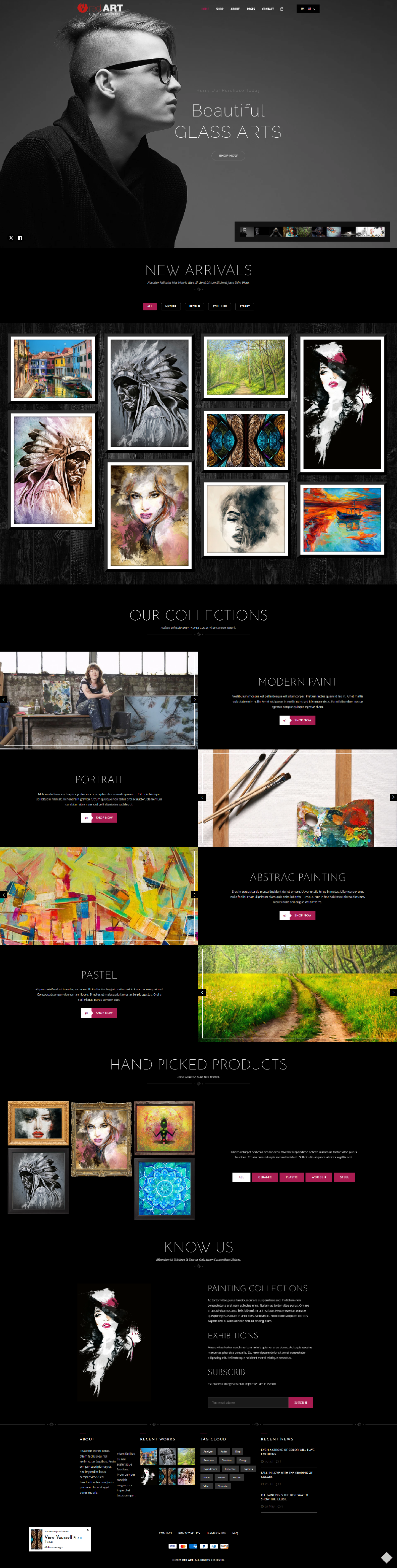Open the Venice canal painting thumbnail
This screenshot has width=397, height=1568.
pyautogui.click(x=53, y=369)
